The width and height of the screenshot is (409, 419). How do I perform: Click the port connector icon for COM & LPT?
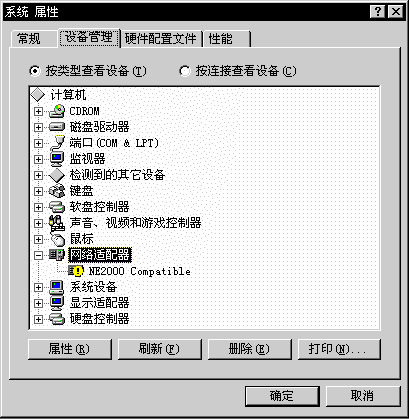coord(57,143)
